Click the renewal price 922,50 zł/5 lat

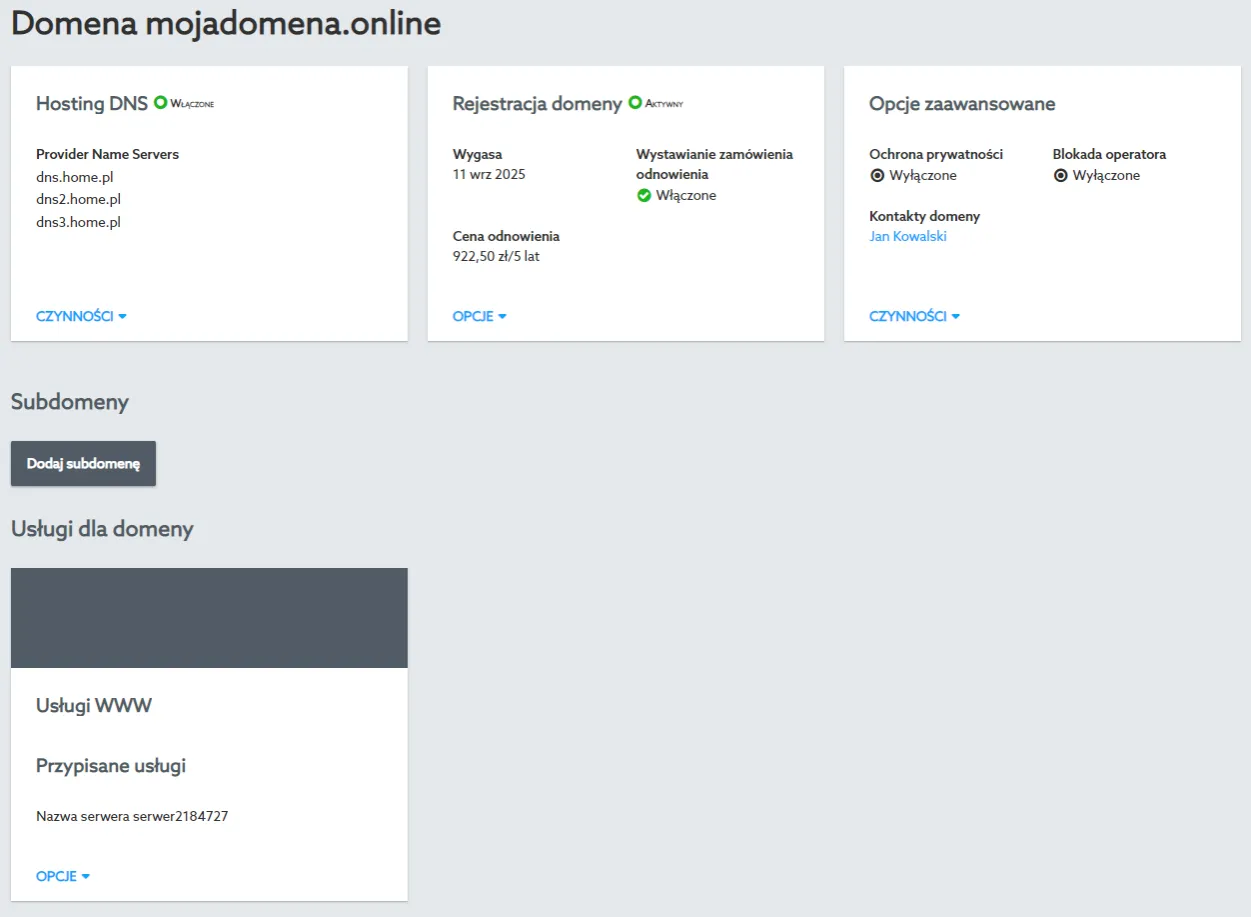click(496, 256)
